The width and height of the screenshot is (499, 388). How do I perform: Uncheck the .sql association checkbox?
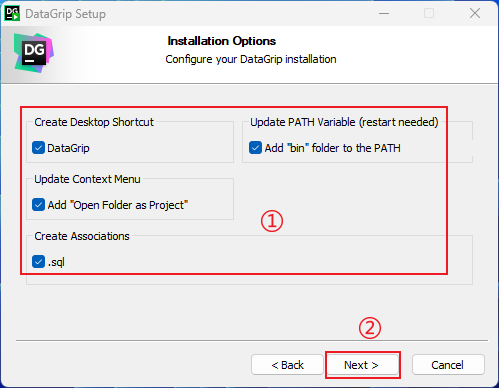click(38, 262)
